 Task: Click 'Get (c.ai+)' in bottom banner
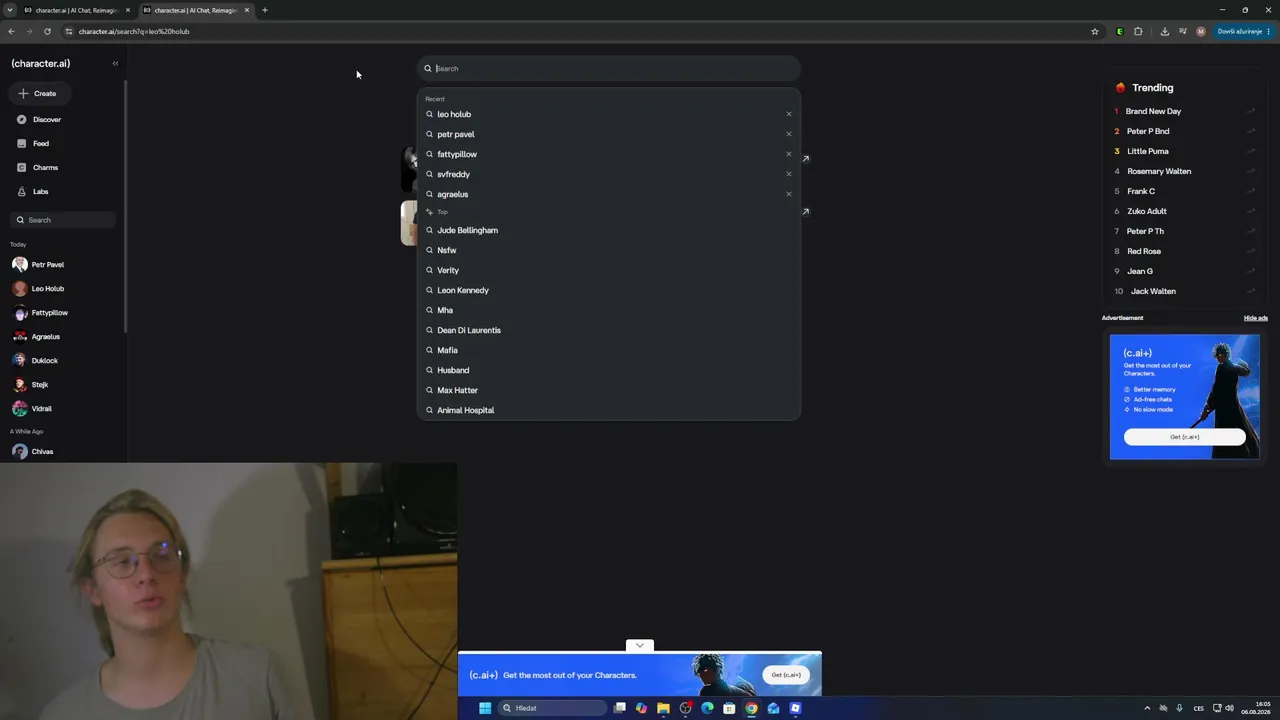[x=786, y=675]
